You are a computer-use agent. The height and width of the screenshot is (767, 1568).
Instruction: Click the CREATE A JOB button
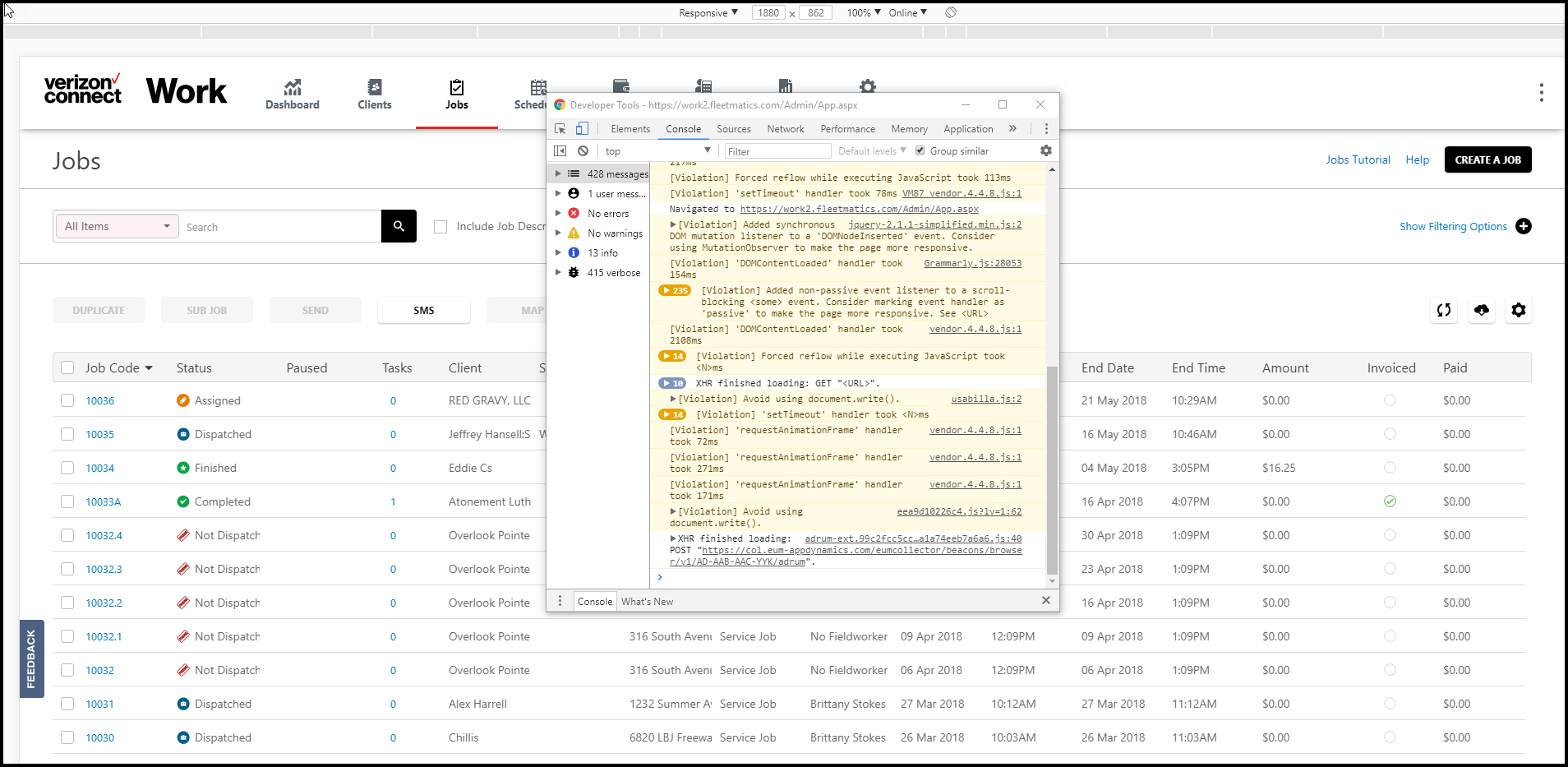(x=1488, y=159)
